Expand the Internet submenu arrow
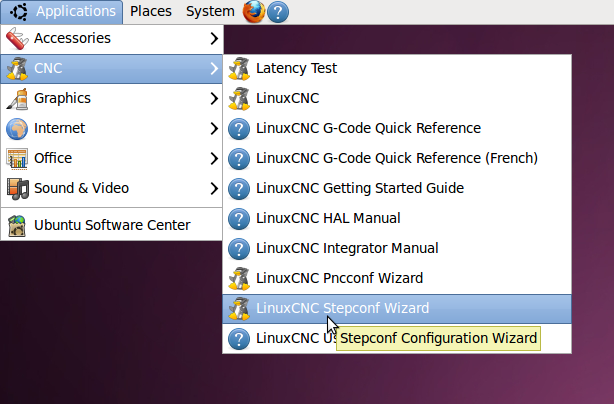Image resolution: width=614 pixels, height=404 pixels. point(214,128)
